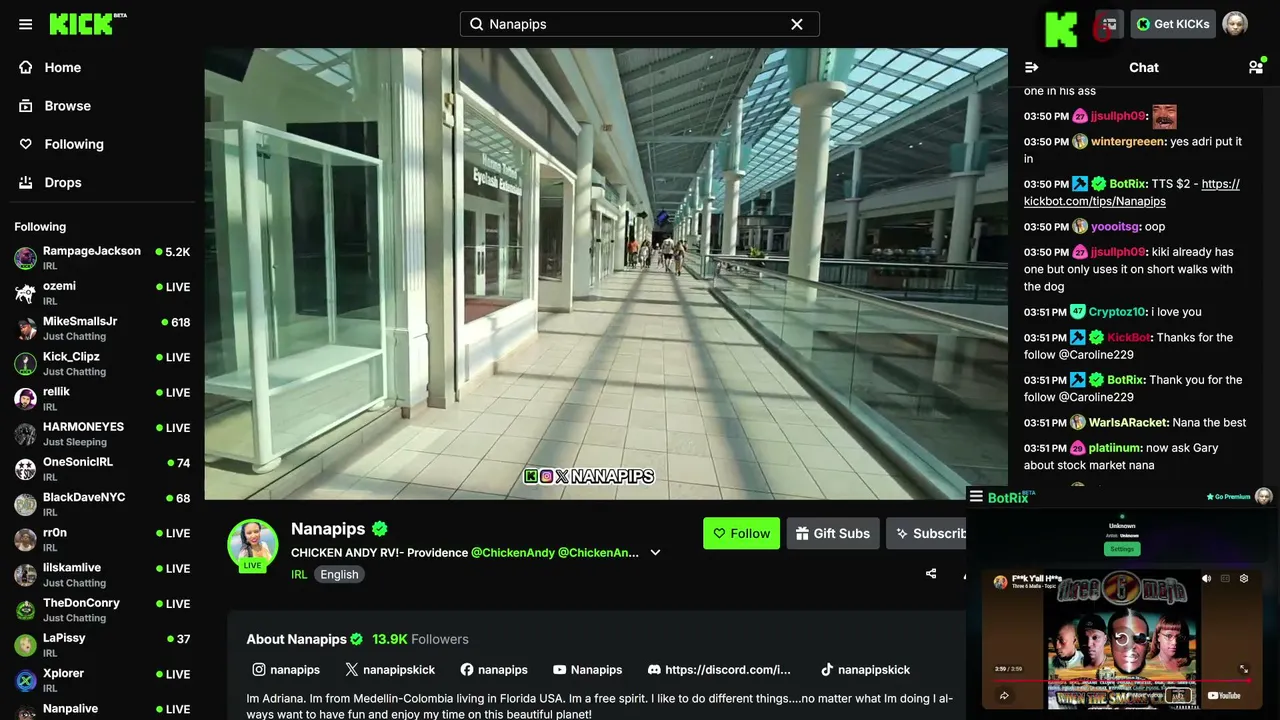Open the X nanapipskick link
The height and width of the screenshot is (720, 1280).
tap(390, 670)
